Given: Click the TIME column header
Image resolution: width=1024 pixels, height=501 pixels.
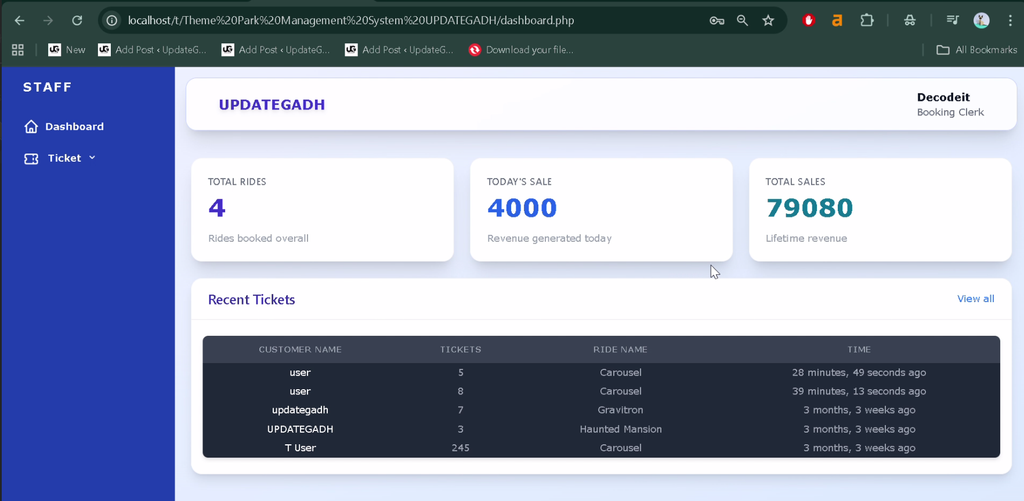Looking at the screenshot, I should (859, 349).
